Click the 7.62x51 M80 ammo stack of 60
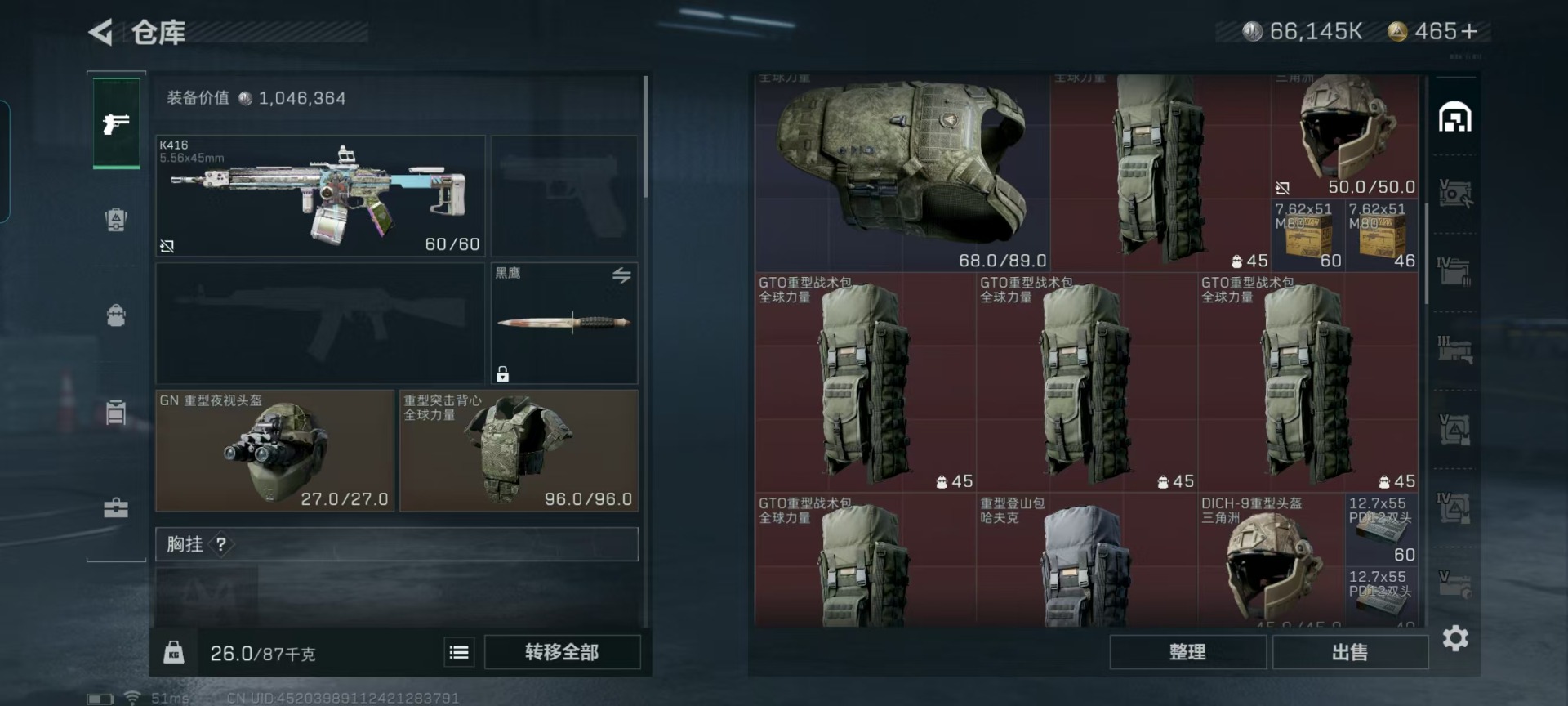 [x=1307, y=235]
